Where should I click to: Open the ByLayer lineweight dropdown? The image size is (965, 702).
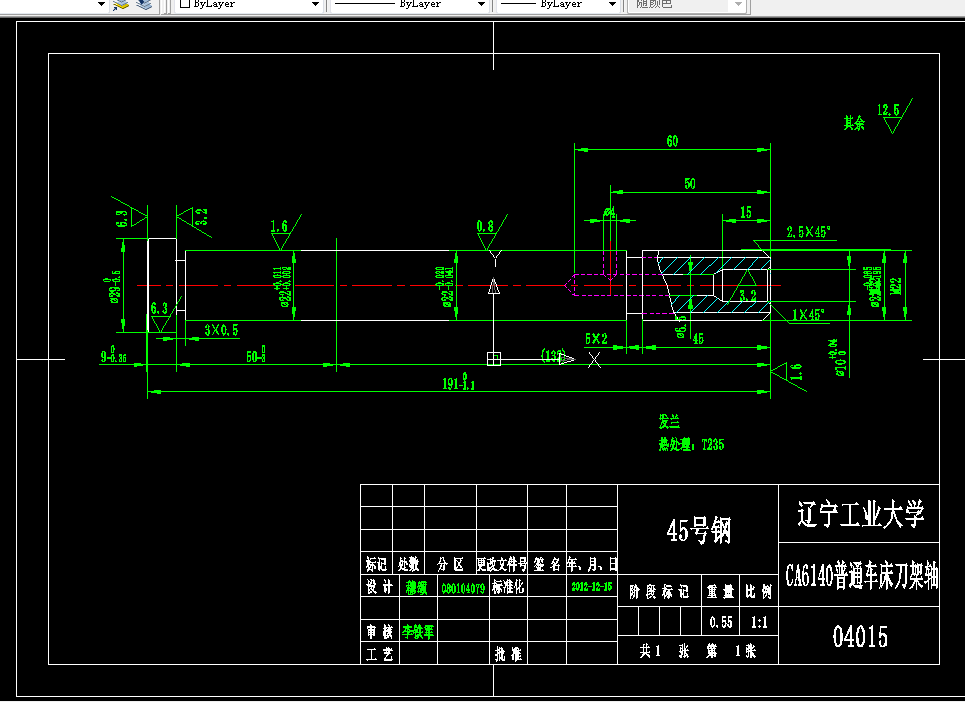click(x=612, y=4)
